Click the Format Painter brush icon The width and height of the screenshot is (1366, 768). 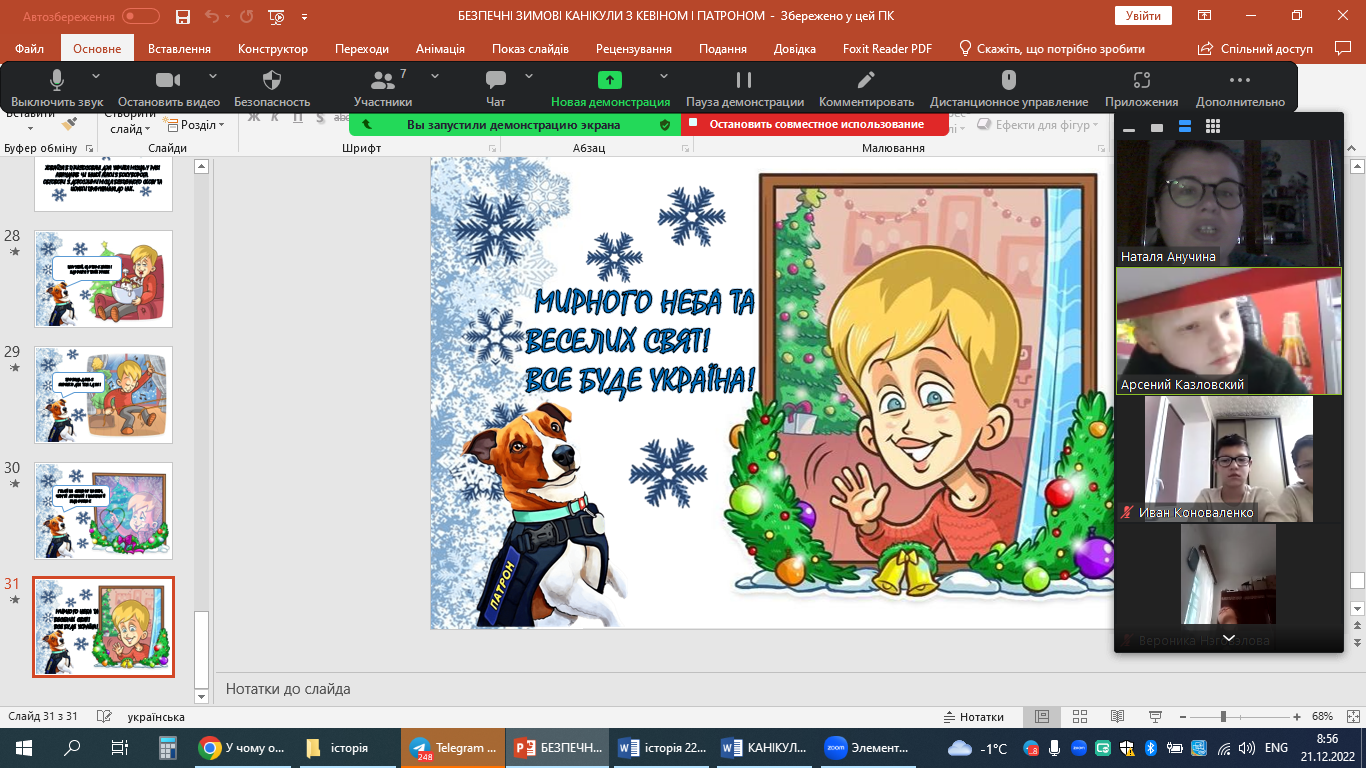click(69, 124)
